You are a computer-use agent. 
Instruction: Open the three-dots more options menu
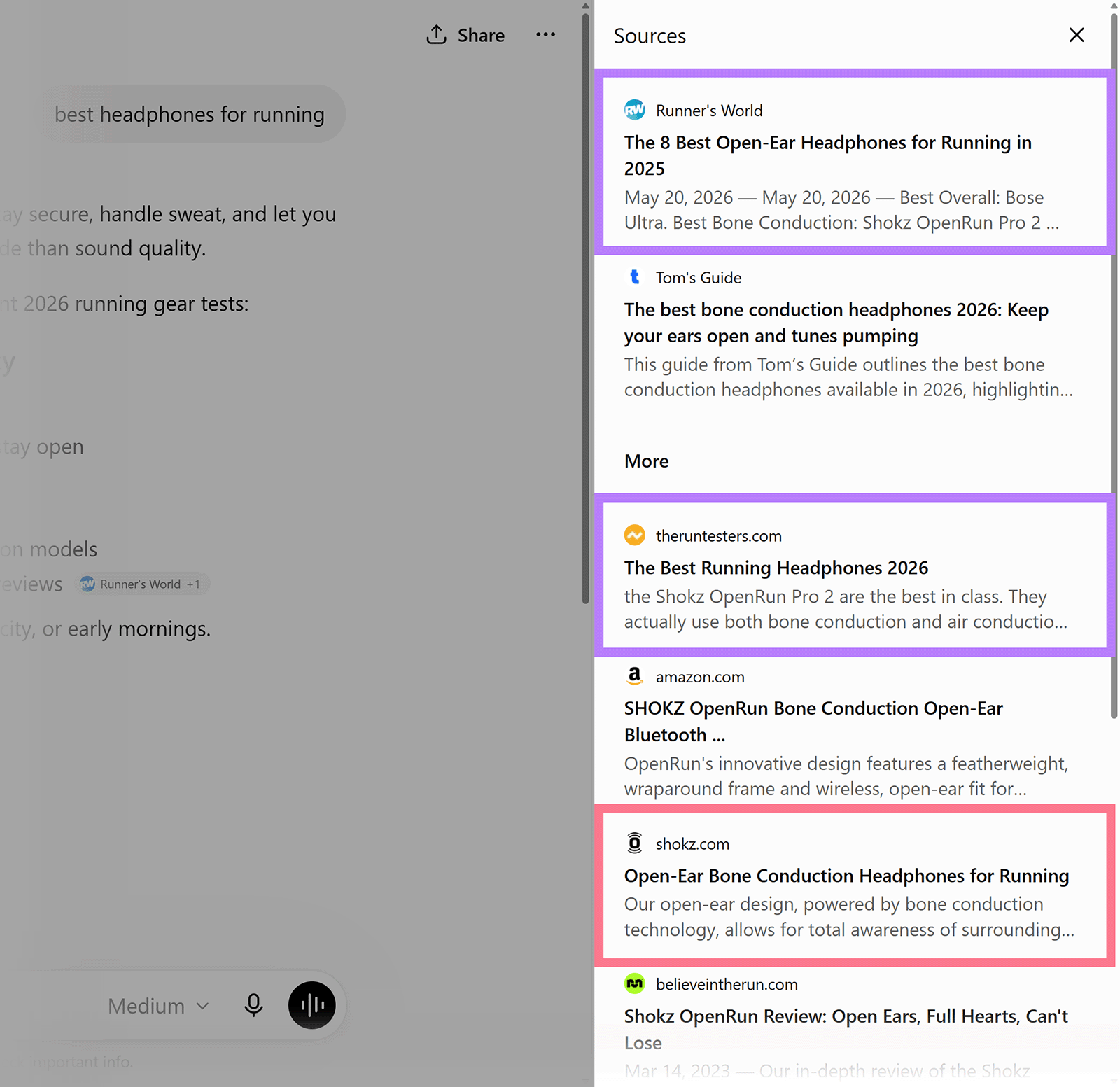click(x=545, y=35)
